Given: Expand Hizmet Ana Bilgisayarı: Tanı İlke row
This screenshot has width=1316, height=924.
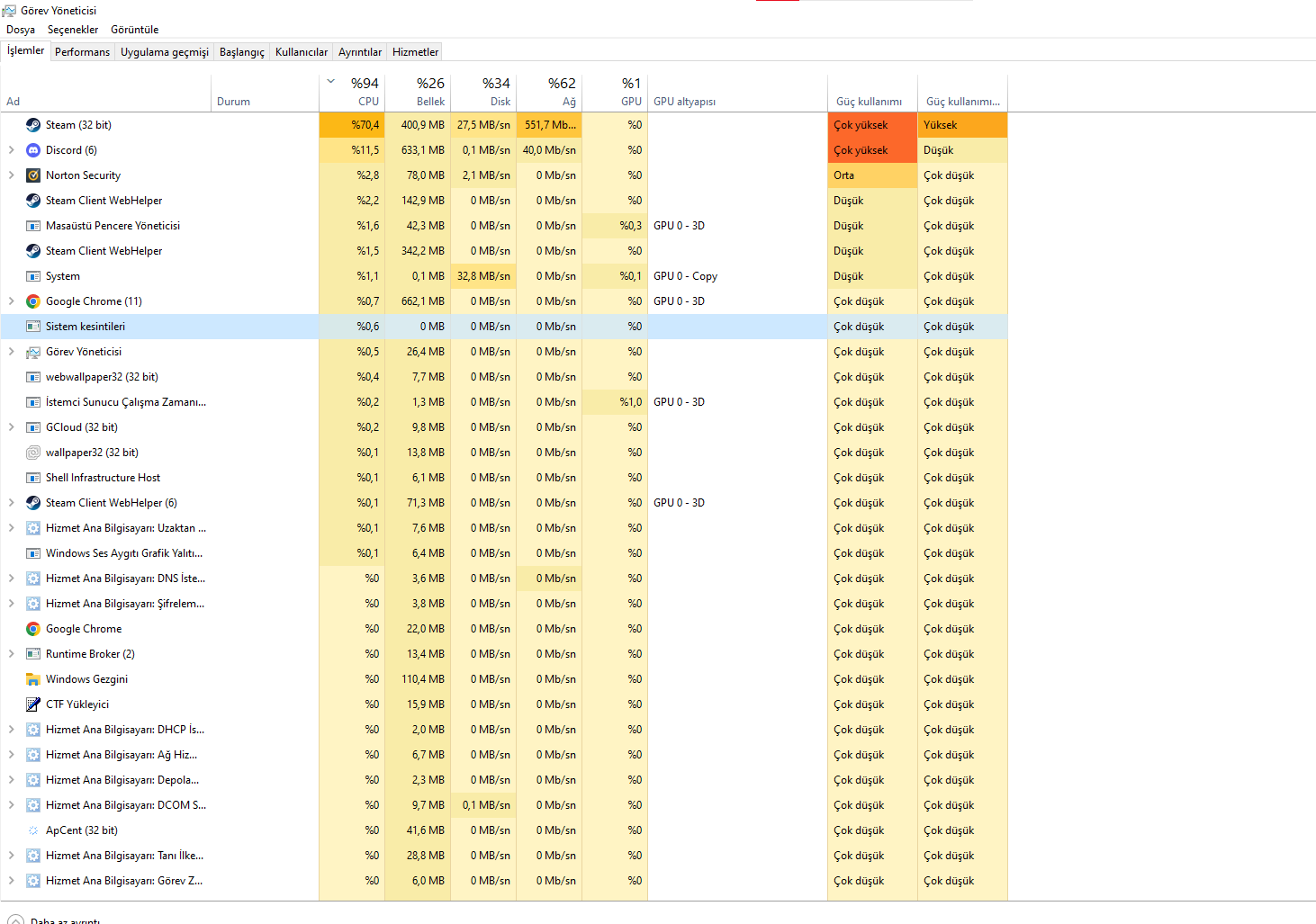Looking at the screenshot, I should pyautogui.click(x=11, y=856).
